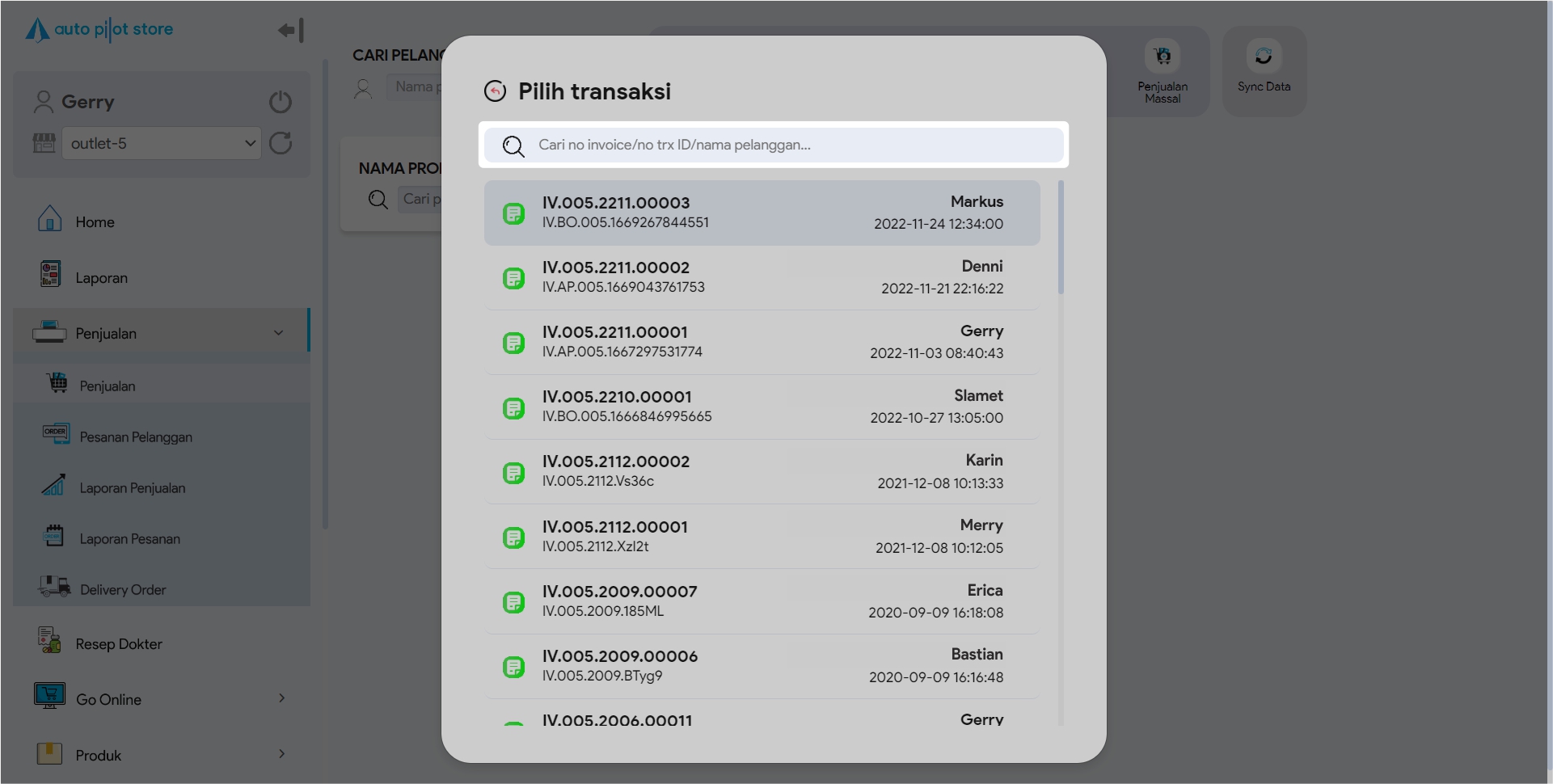Expand the Produk submenu arrow
The height and width of the screenshot is (784, 1553).
coord(281,754)
